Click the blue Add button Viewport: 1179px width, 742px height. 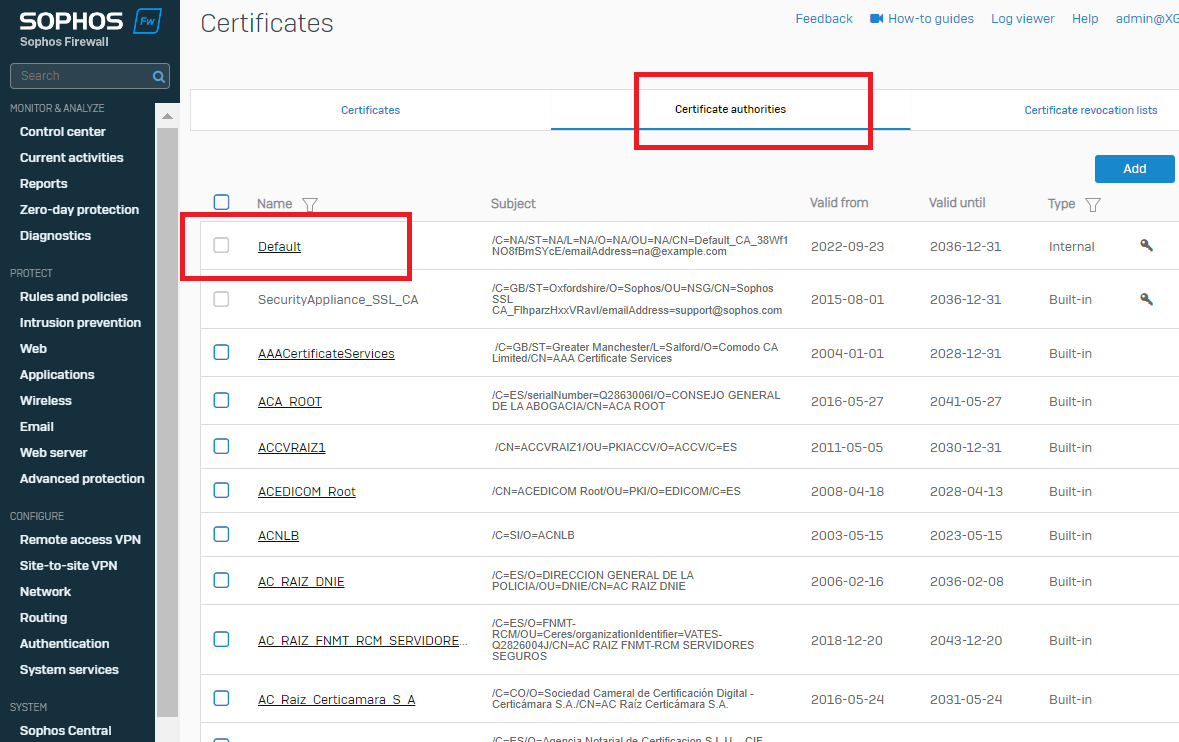(1134, 169)
